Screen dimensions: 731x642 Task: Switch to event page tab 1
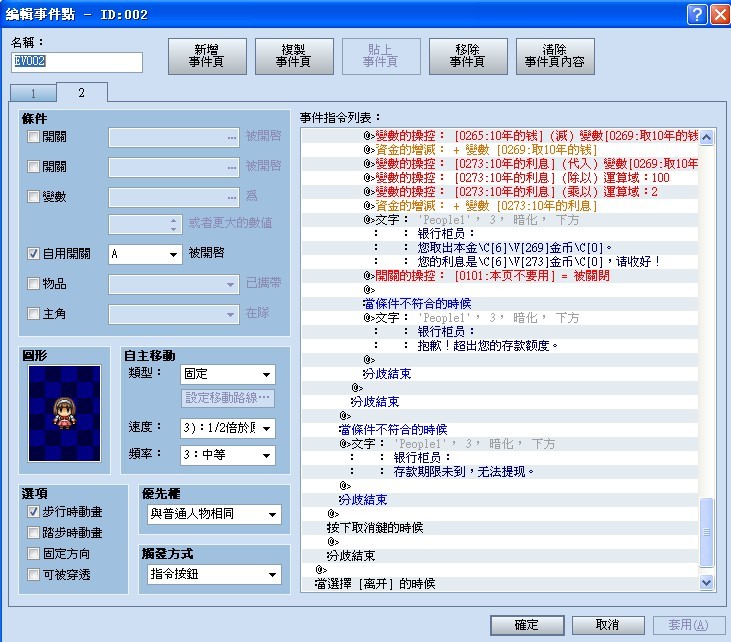[x=33, y=93]
